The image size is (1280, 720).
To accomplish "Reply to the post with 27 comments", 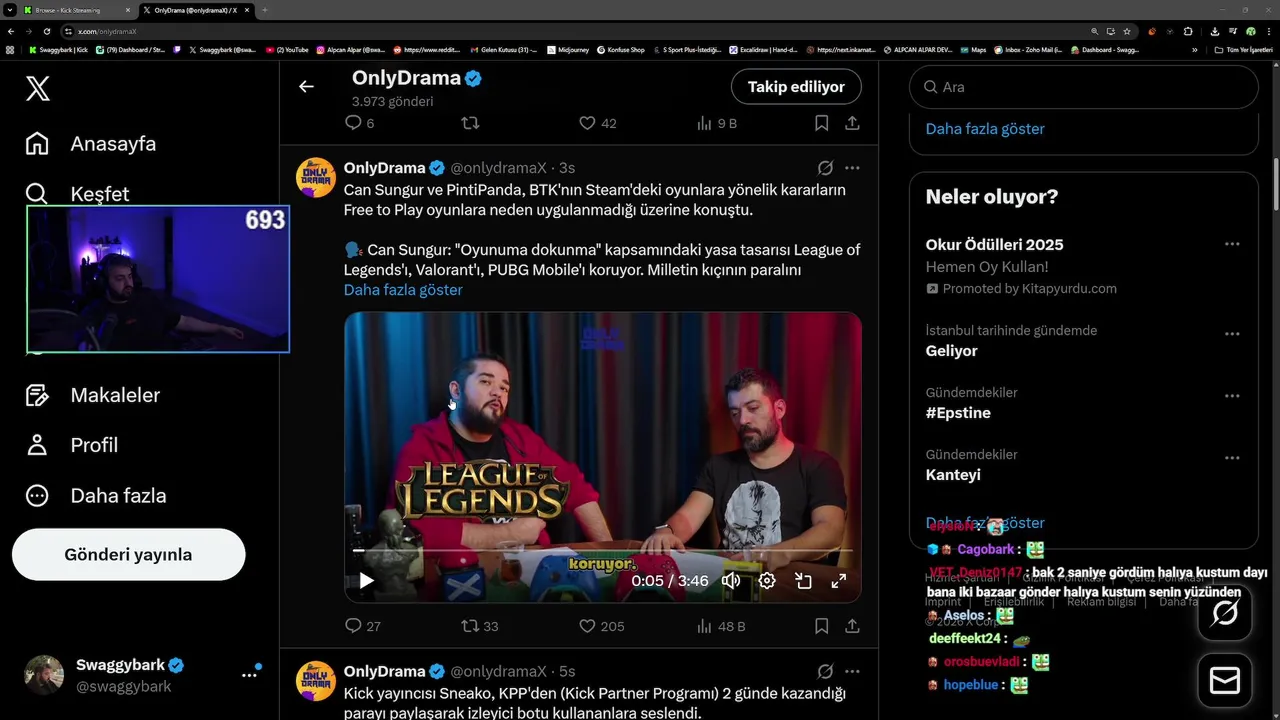I will 362,626.
